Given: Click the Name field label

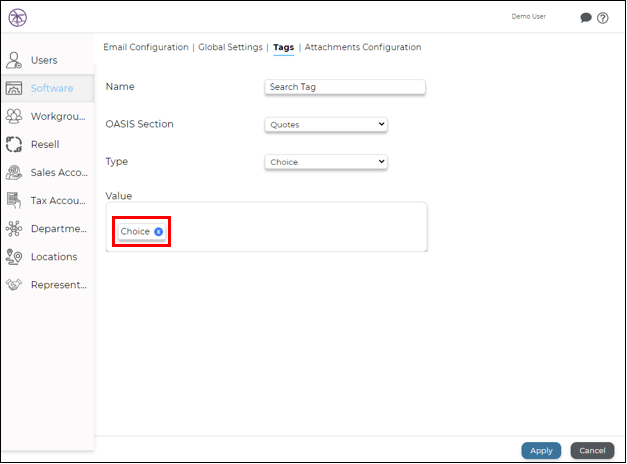Looking at the screenshot, I should 120,86.
